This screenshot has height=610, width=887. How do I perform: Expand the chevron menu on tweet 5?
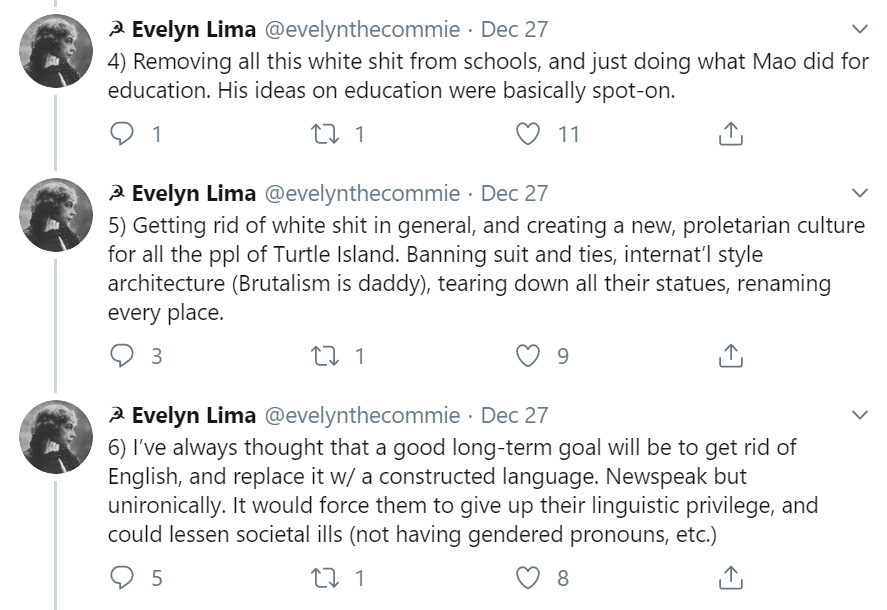point(859,192)
